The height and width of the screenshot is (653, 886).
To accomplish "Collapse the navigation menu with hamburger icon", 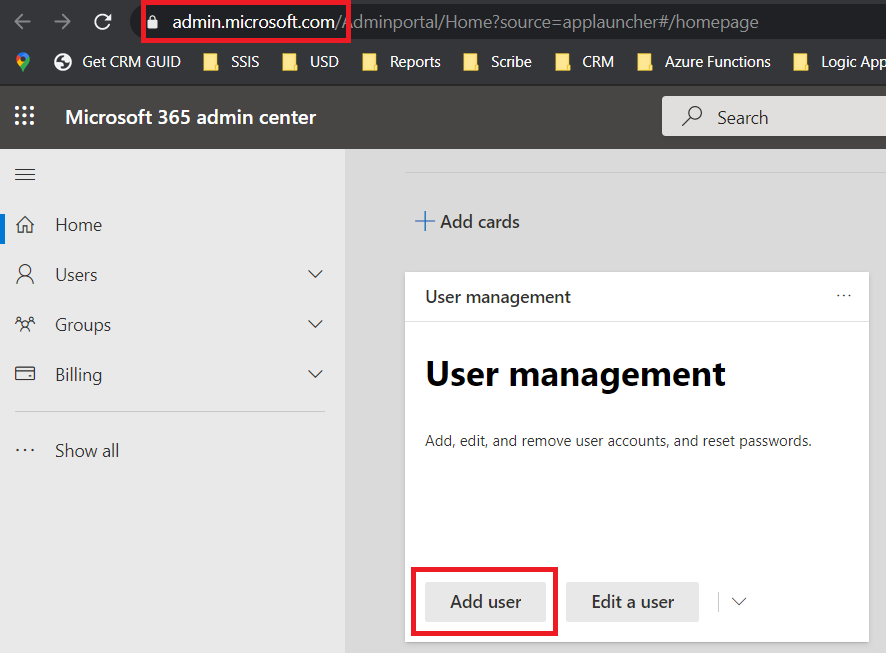I will pos(25,175).
